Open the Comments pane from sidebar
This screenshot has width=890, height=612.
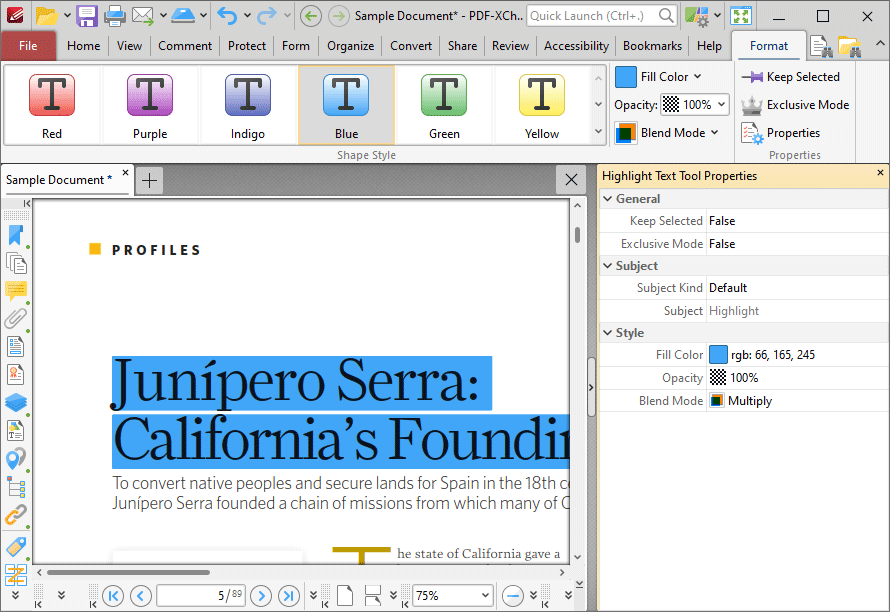[16, 291]
